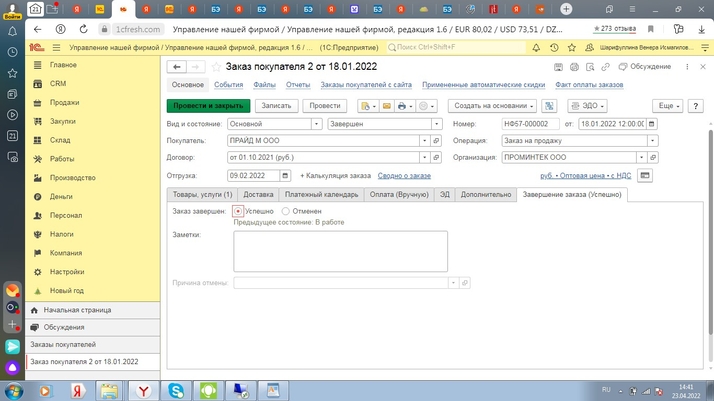Open the main menu hamburger icon beside 1C logo
The height and width of the screenshot is (401, 714).
[56, 47]
